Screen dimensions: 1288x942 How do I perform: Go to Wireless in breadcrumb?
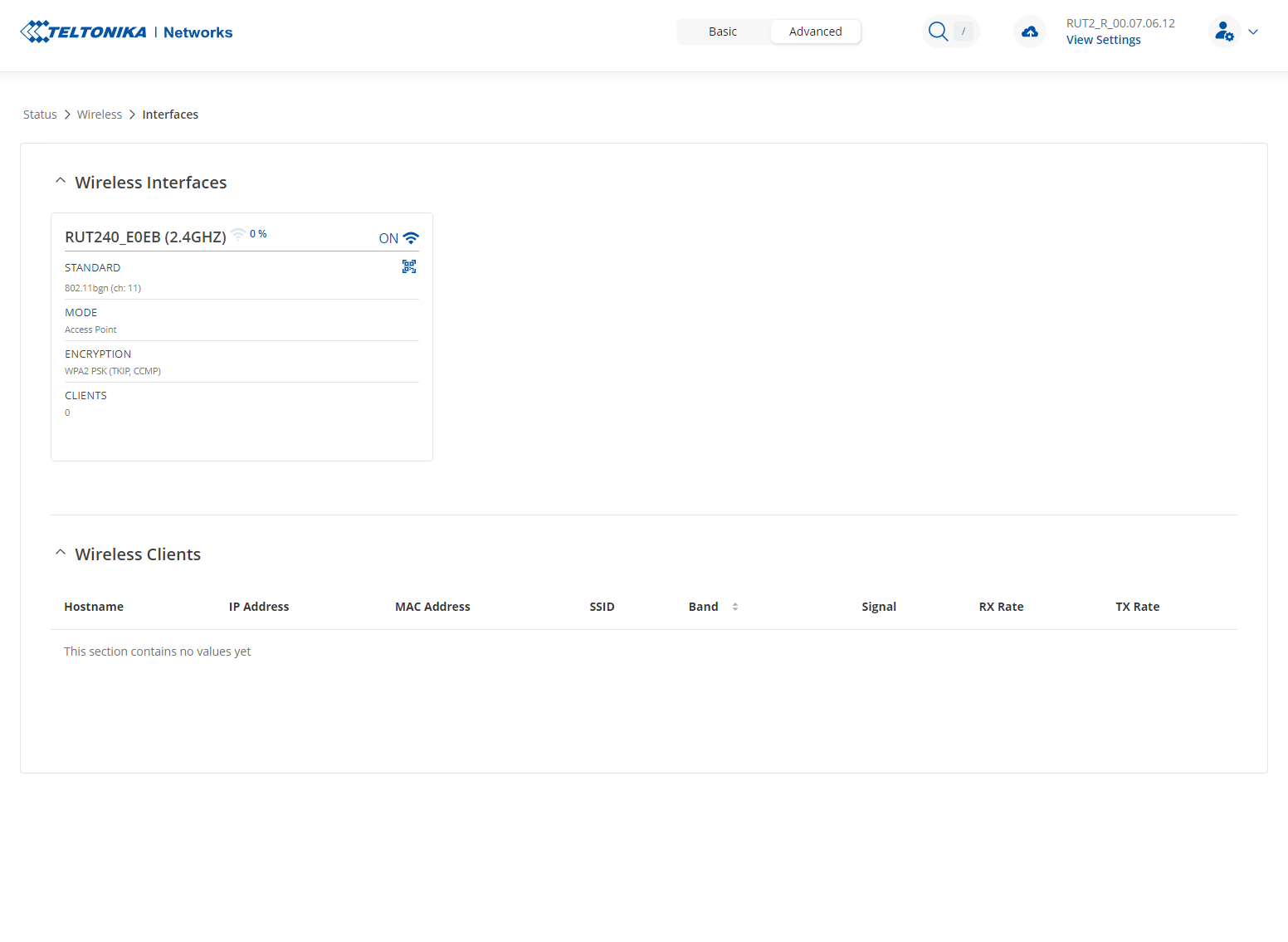coord(100,115)
